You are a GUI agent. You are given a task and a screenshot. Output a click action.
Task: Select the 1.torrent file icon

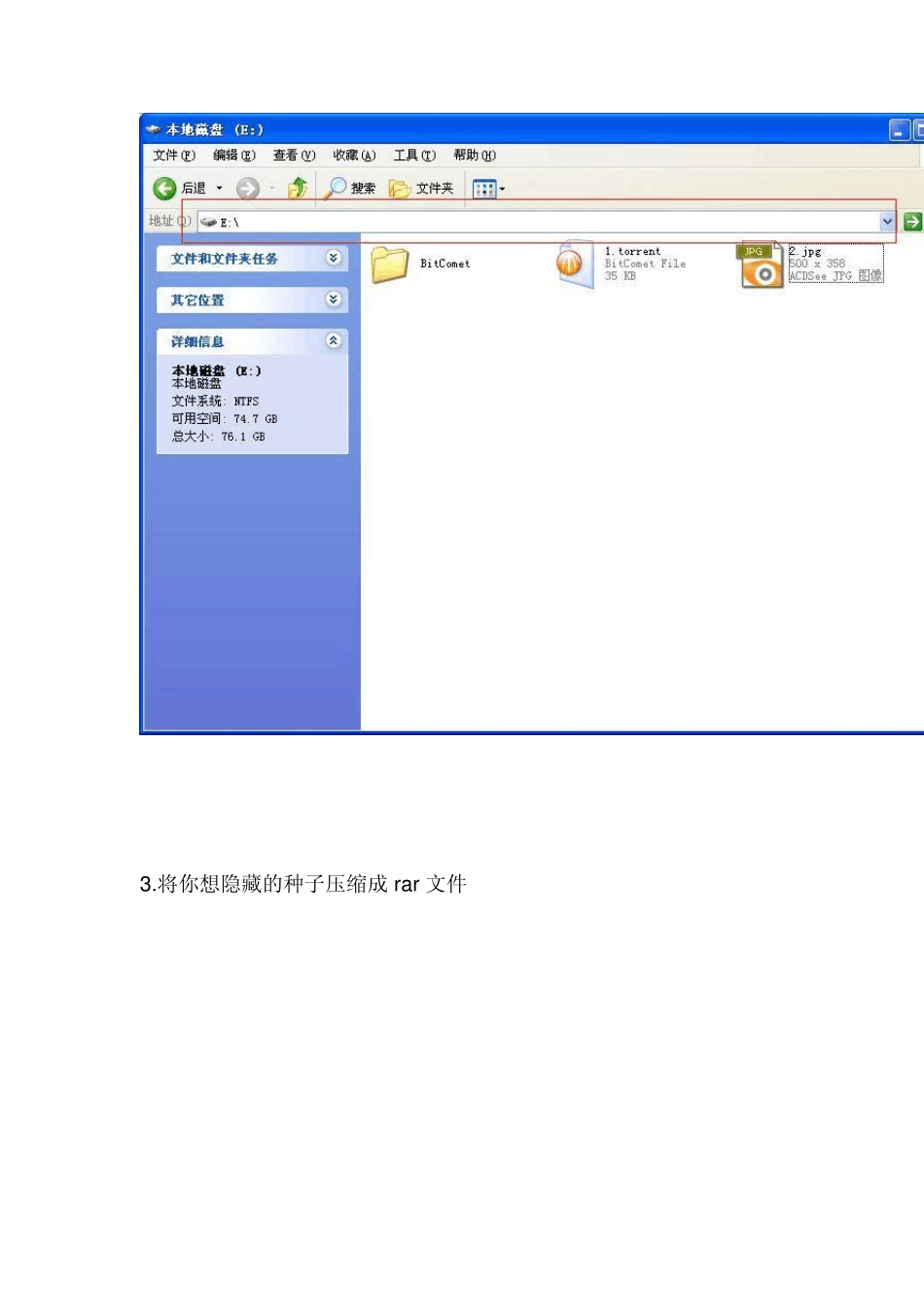click(574, 265)
